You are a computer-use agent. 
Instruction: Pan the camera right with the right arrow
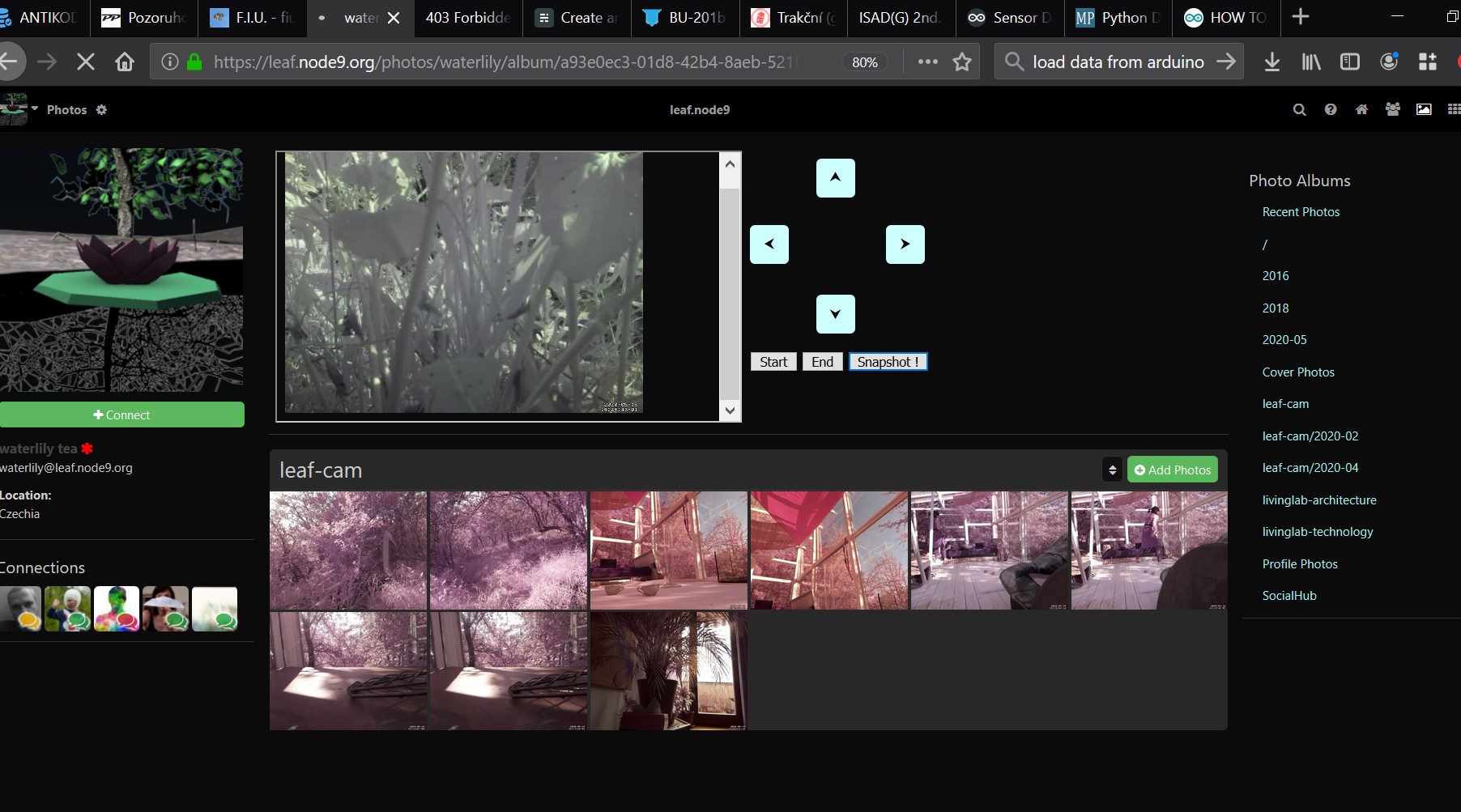point(905,244)
